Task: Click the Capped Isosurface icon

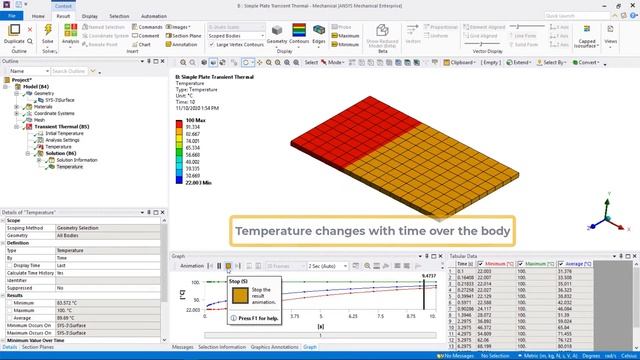Action: pyautogui.click(x=587, y=30)
